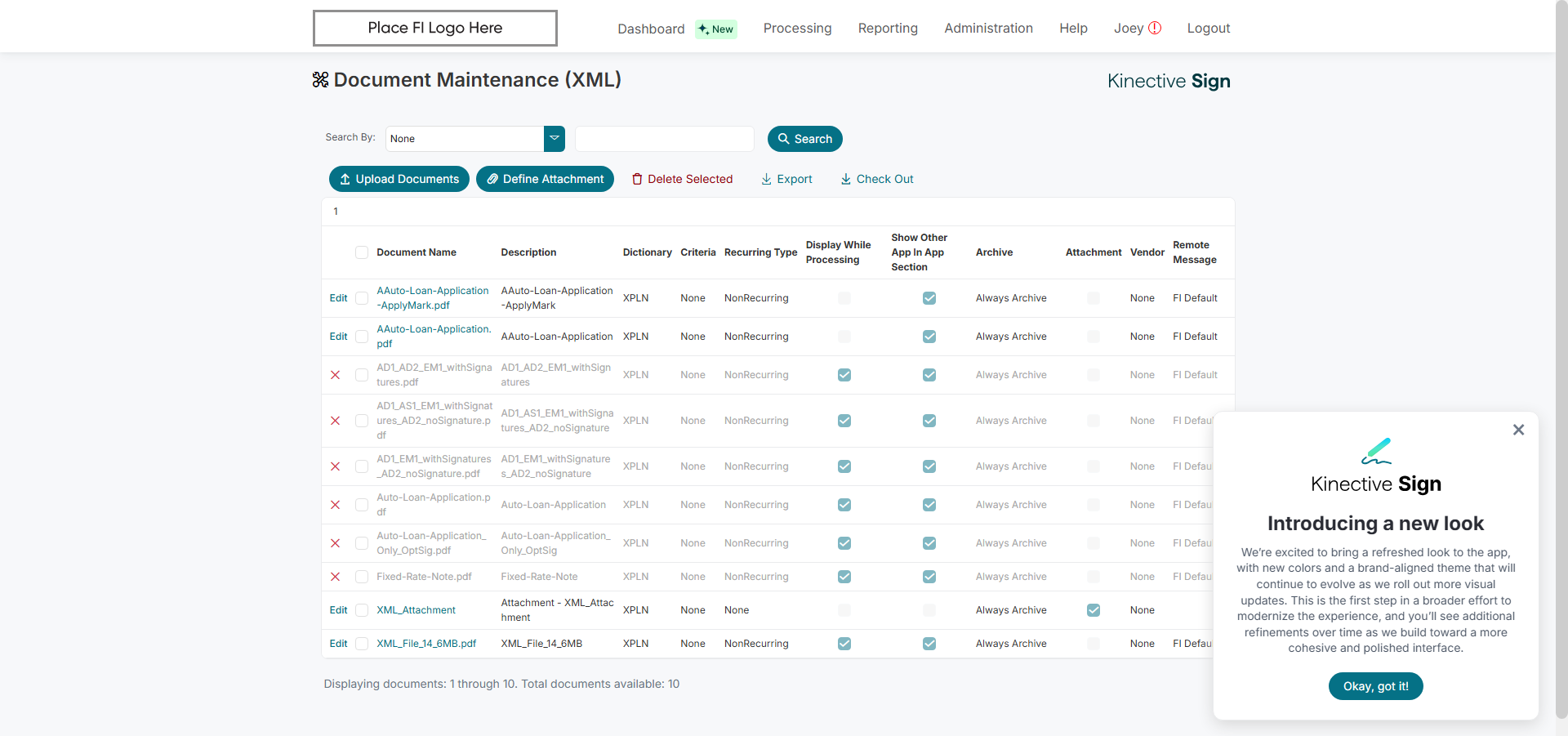The width and height of the screenshot is (1568, 736).
Task: Open the Administration menu
Action: [988, 28]
